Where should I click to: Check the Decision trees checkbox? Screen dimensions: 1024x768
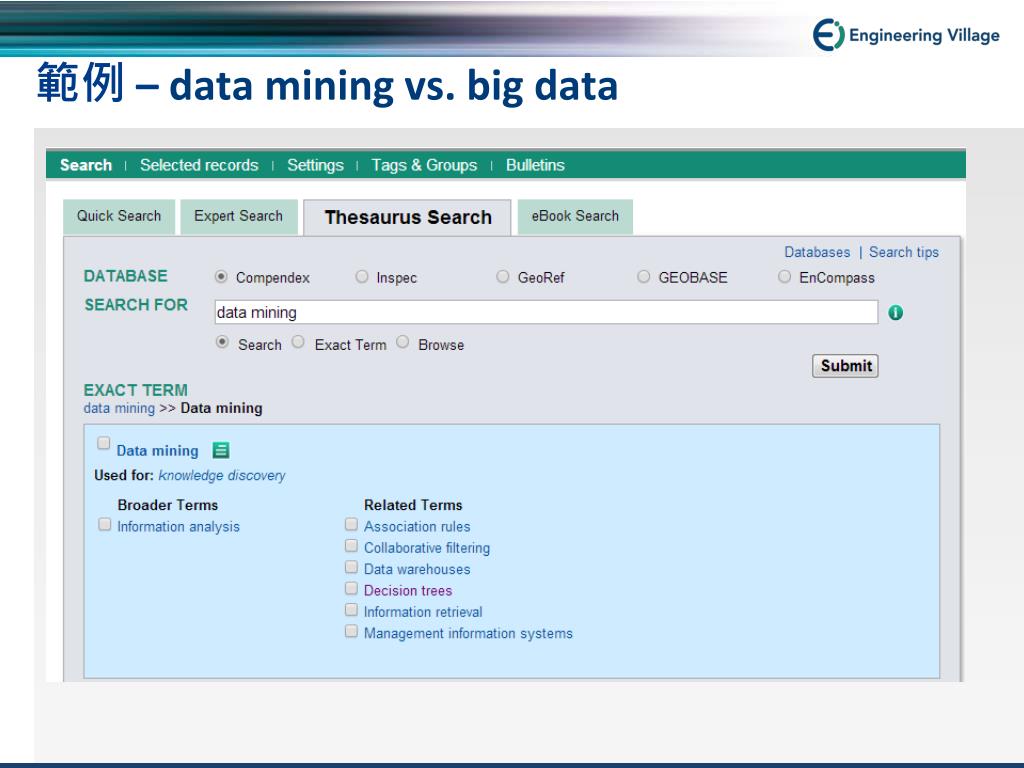(x=351, y=588)
